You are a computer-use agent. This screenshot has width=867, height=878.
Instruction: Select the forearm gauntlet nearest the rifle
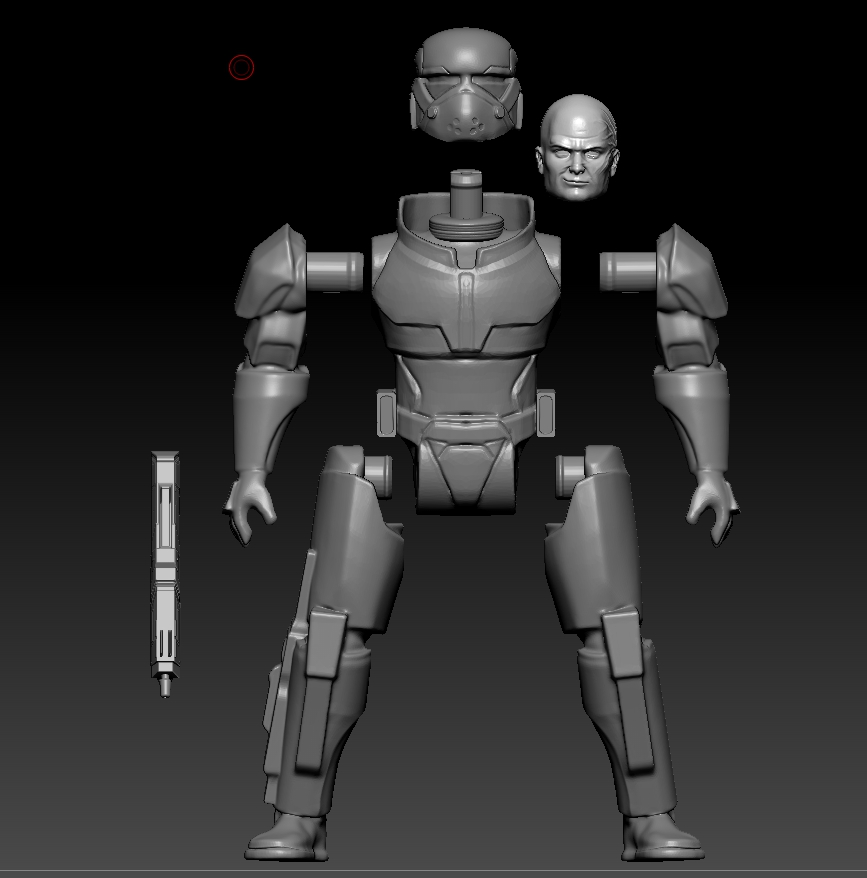click(x=269, y=417)
